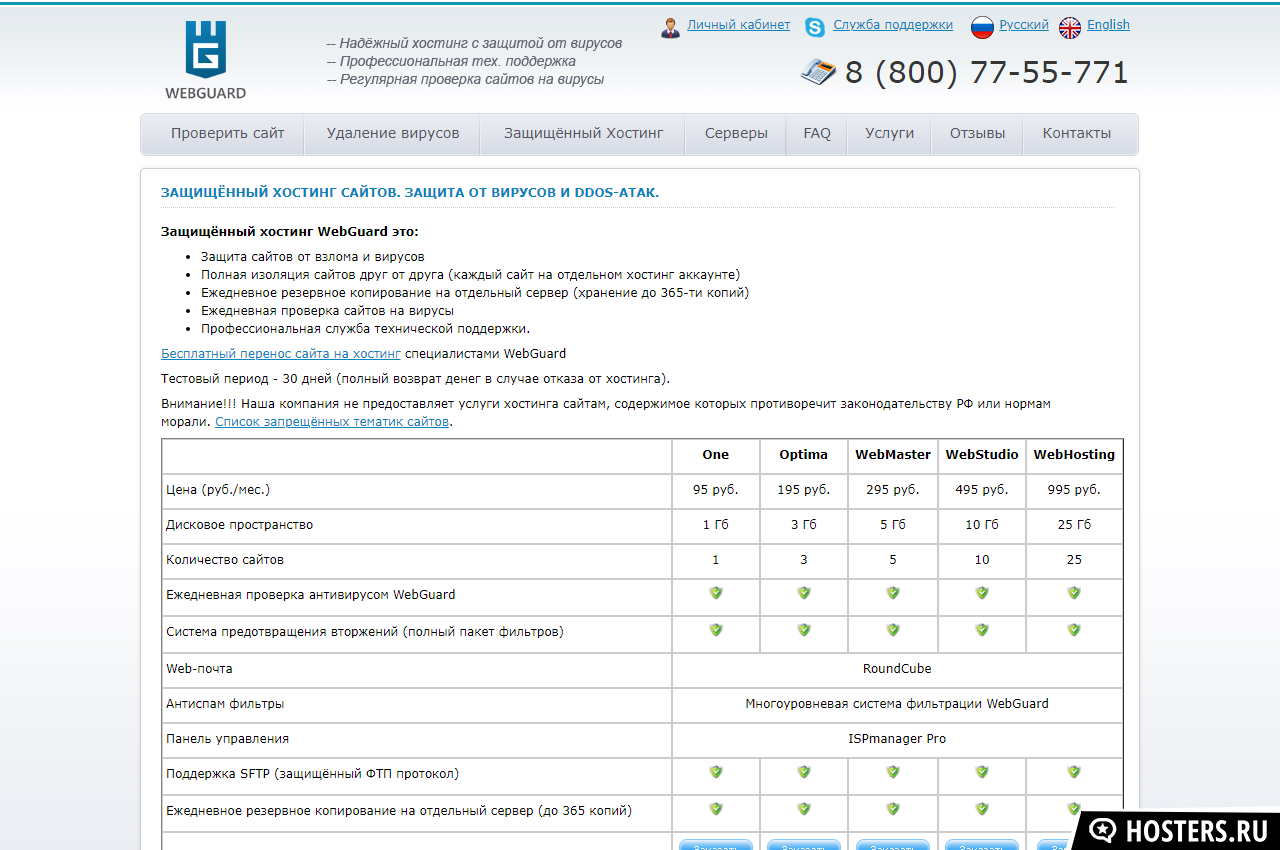Click SFTP support shield in One column
Image resolution: width=1280 pixels, height=850 pixels.
(x=716, y=772)
